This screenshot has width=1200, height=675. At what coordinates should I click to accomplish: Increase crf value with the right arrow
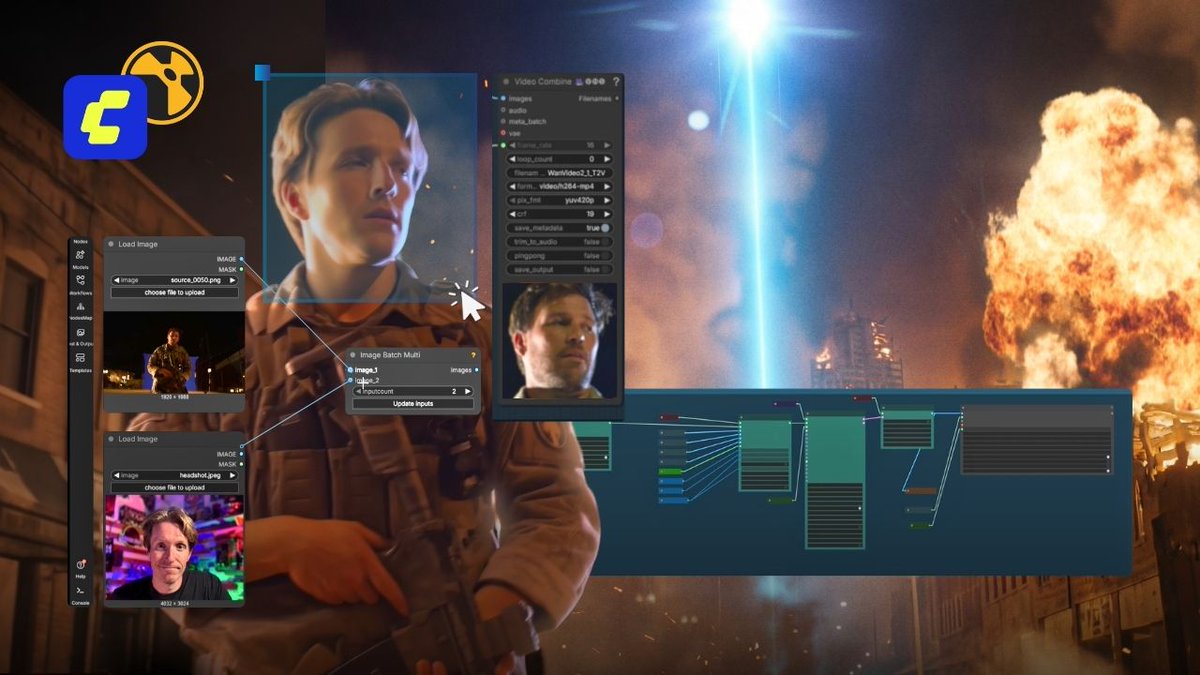click(x=607, y=214)
